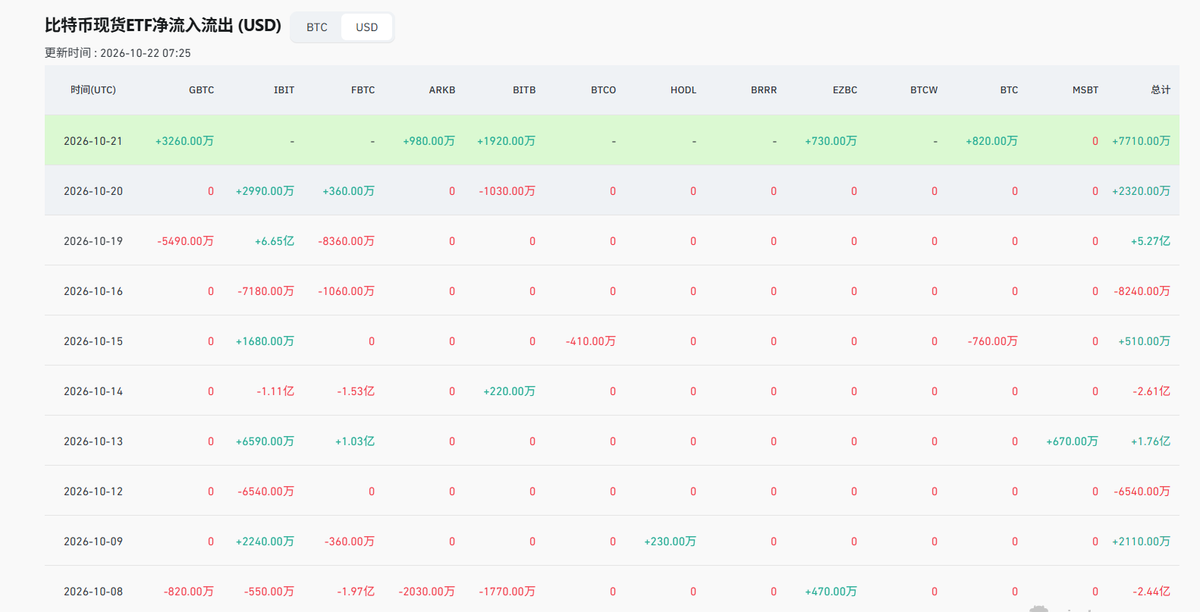Viewport: 1200px width, 612px height.
Task: Select the 2026-10-15 date row
Action: 611,341
